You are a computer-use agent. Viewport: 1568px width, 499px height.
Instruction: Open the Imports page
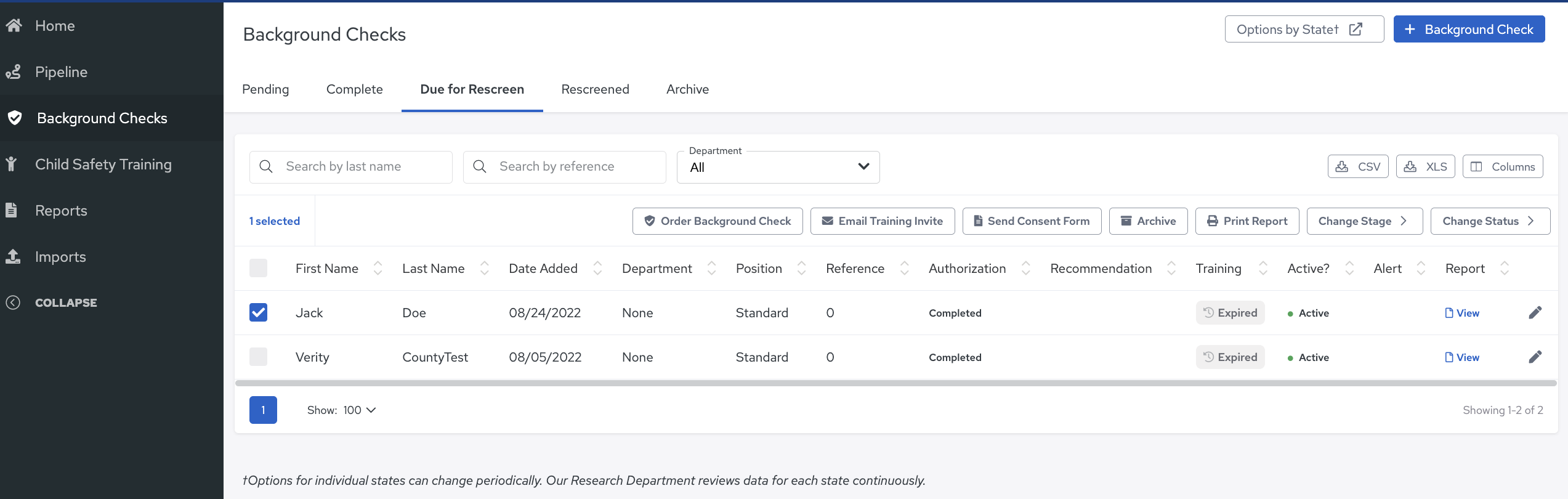point(60,257)
